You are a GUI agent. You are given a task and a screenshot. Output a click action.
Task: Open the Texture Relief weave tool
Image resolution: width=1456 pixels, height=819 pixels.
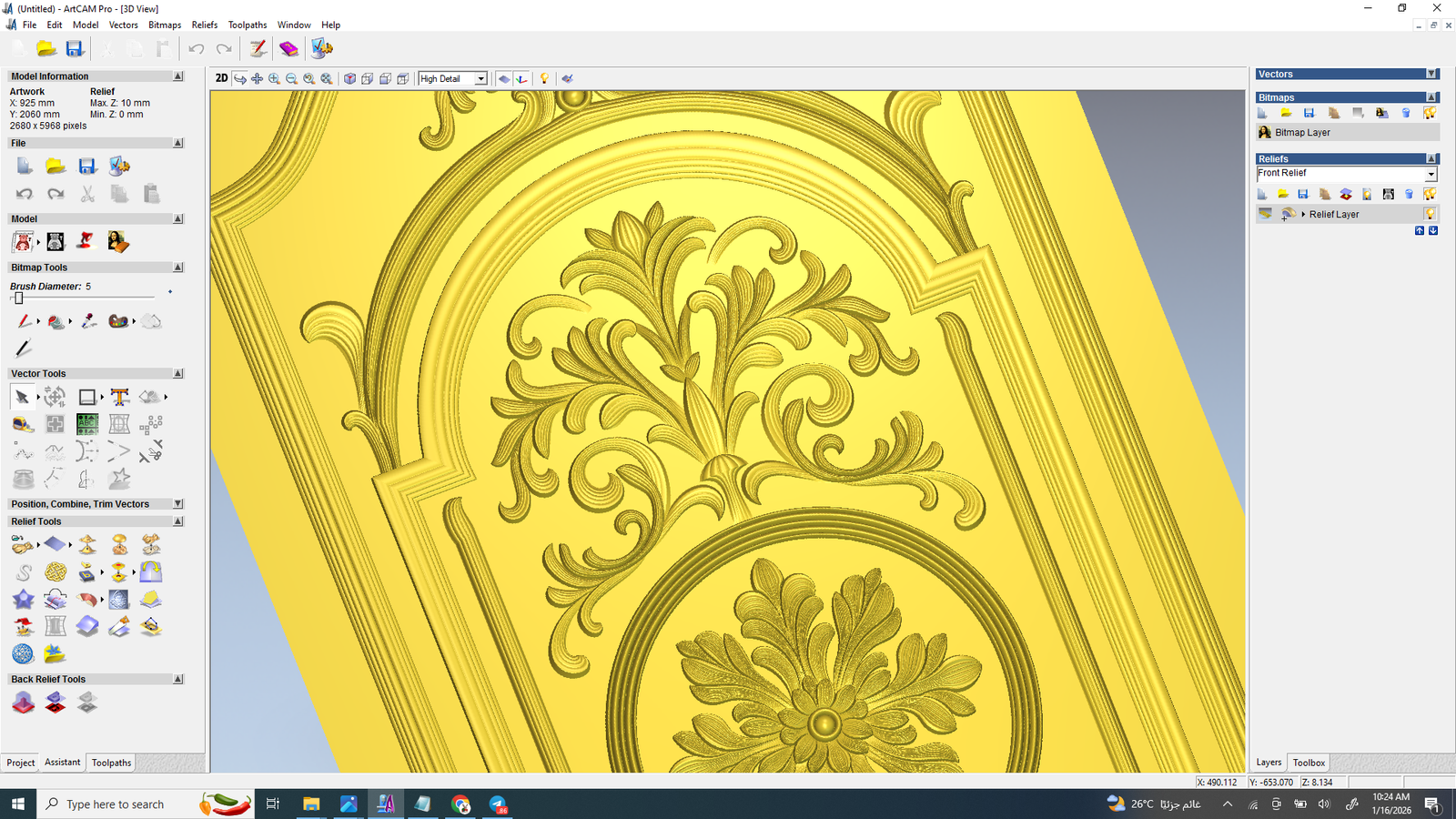(x=56, y=572)
